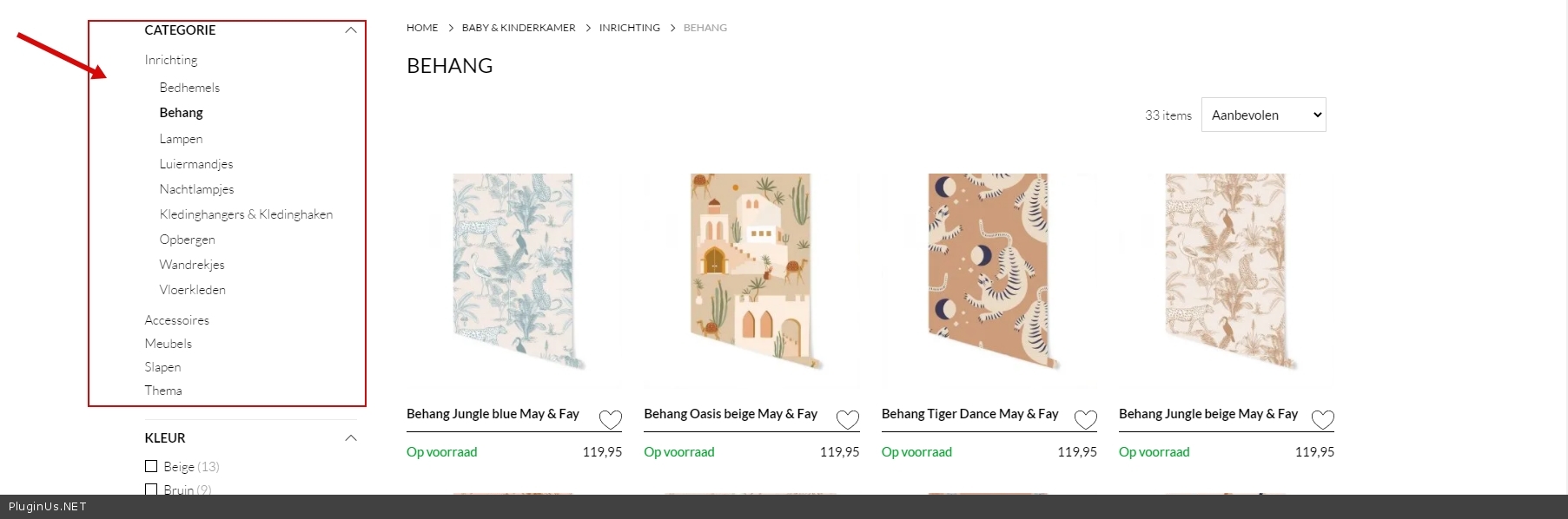This screenshot has height=519, width=1568.
Task: Enable the Bruin color filter checkbox
Action: 151,489
